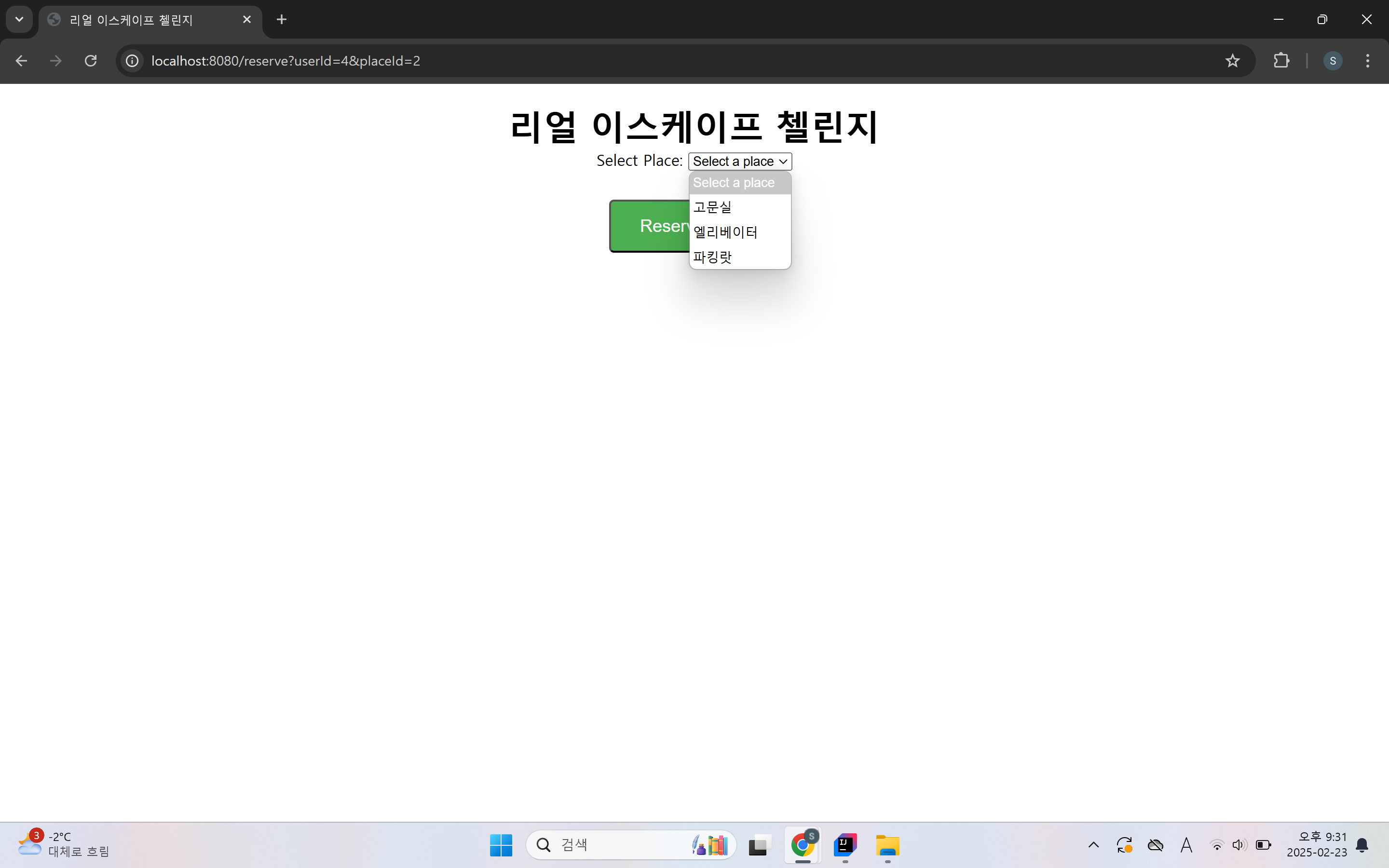This screenshot has width=1389, height=868.
Task: Open the tab search dropdown arrow
Action: (19, 19)
